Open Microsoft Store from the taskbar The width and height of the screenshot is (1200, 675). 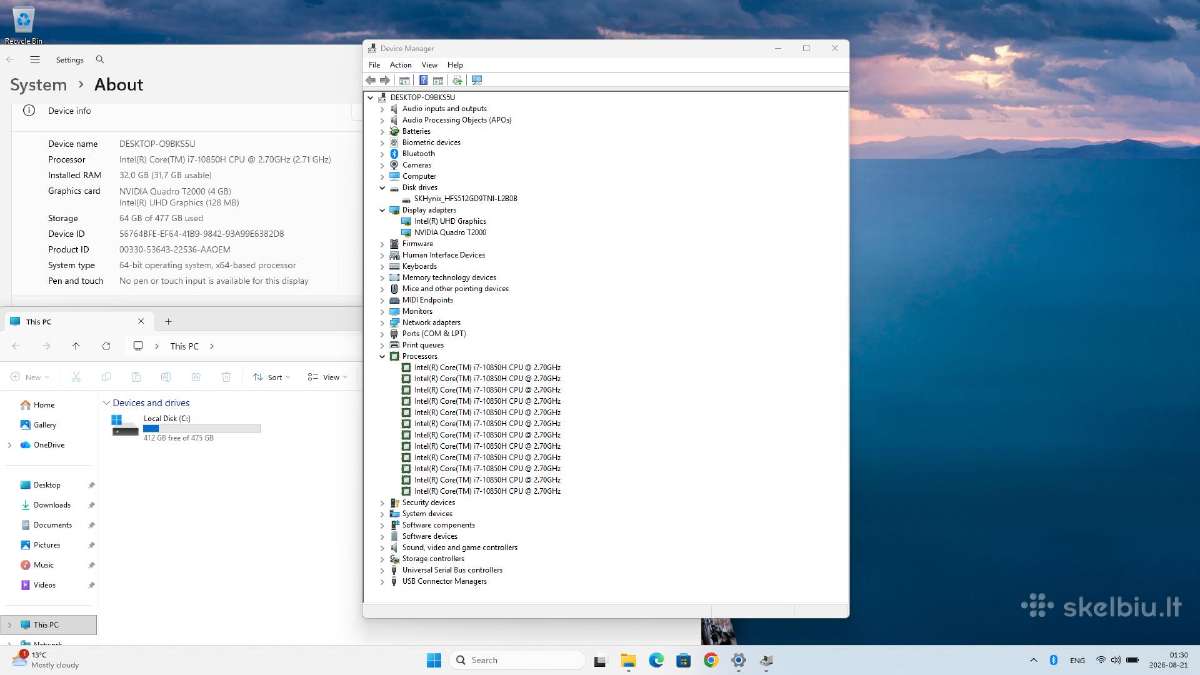pyautogui.click(x=683, y=660)
